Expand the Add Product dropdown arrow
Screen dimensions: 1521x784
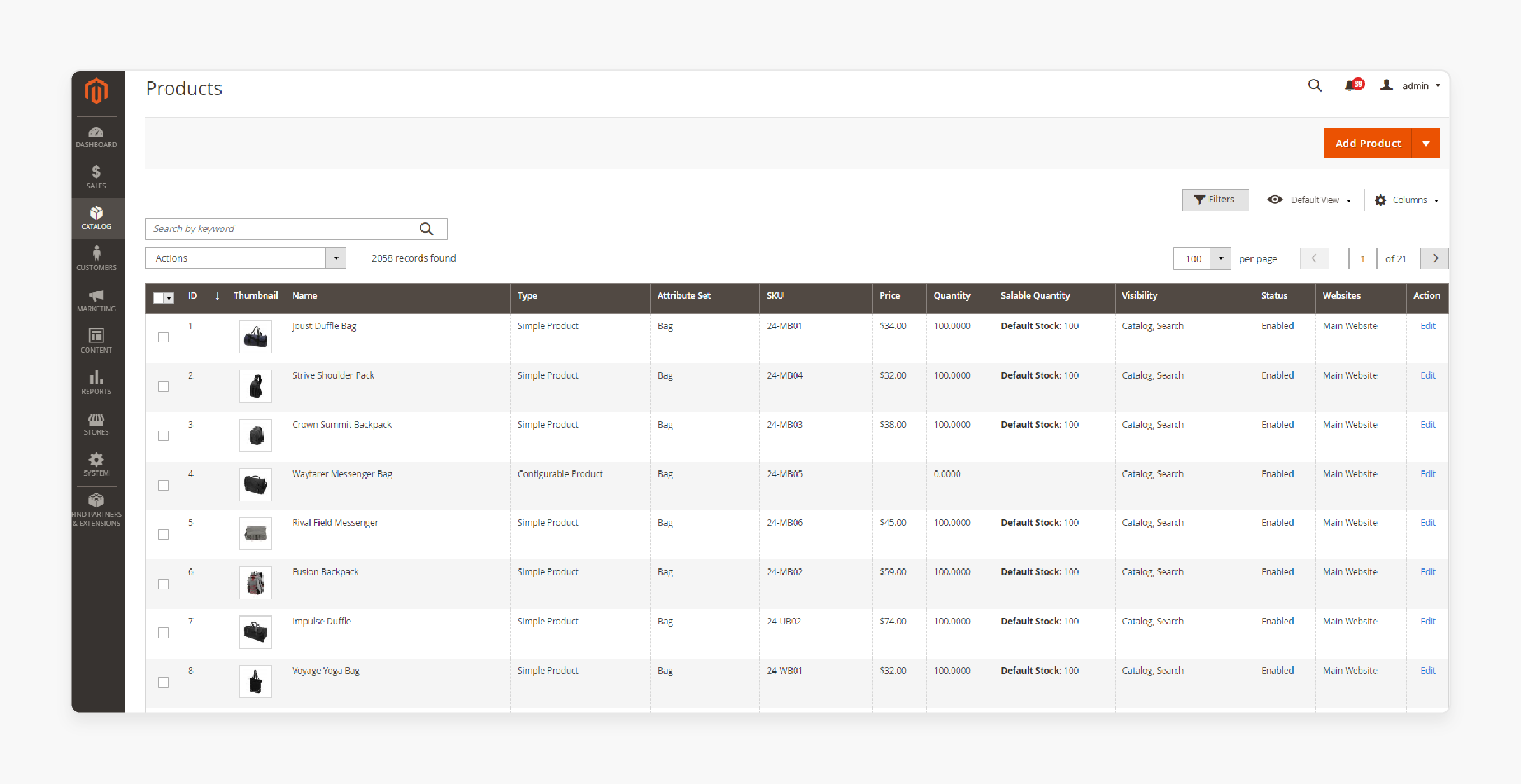pyautogui.click(x=1426, y=144)
